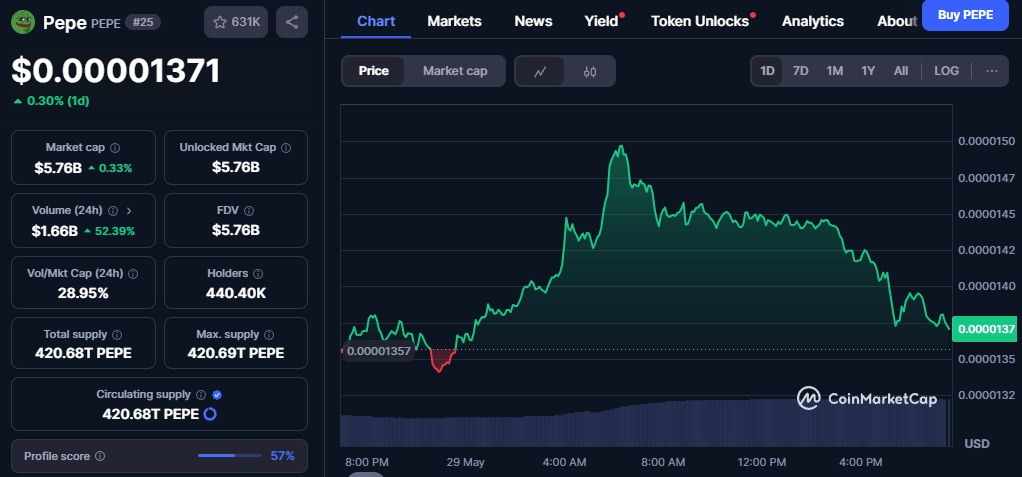Set chart range to 1D
1022x477 pixels.
767,71
